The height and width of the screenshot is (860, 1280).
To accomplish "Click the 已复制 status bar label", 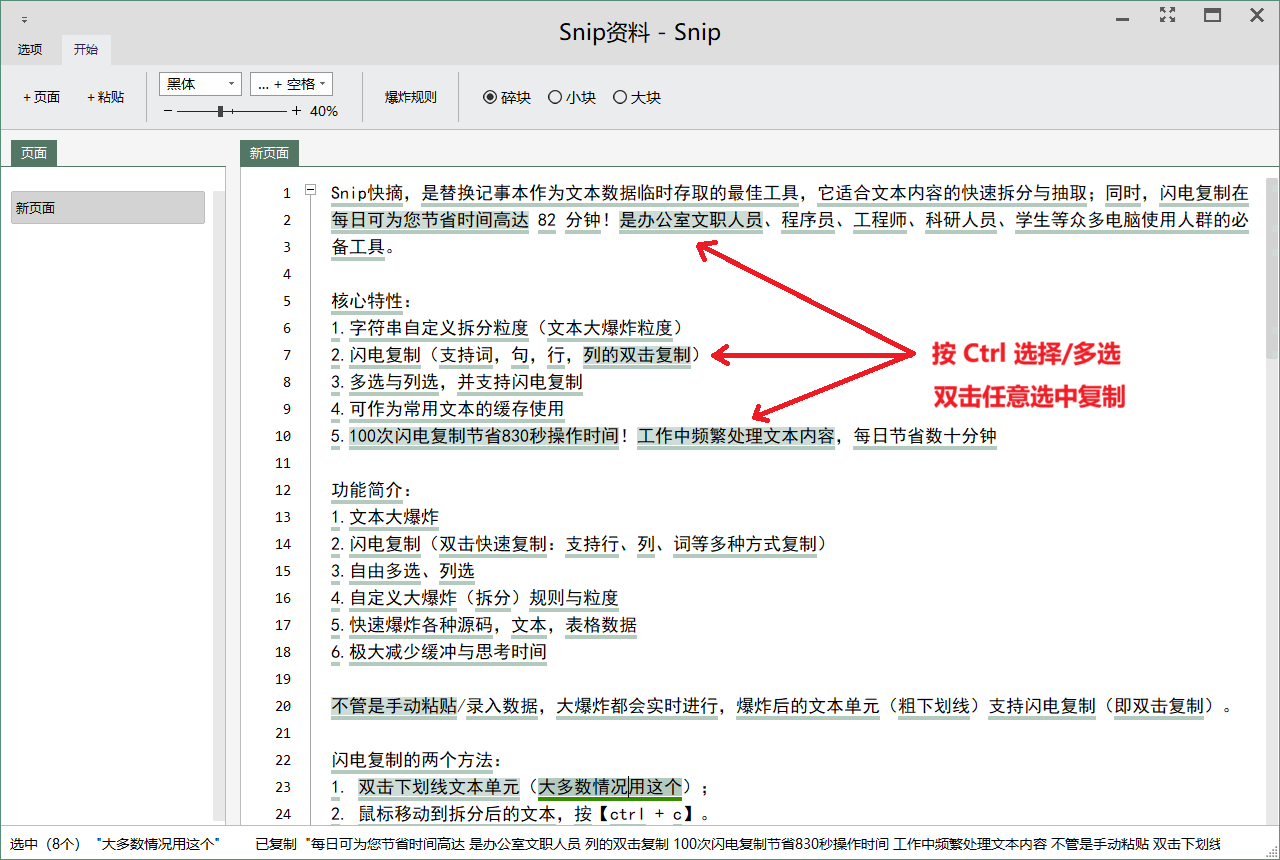I will click(276, 844).
